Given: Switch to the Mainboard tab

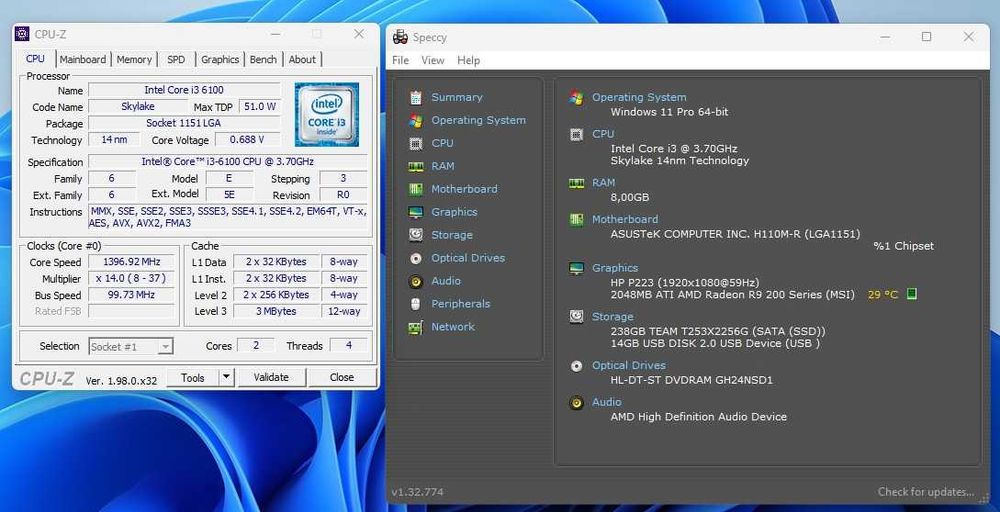Looking at the screenshot, I should pyautogui.click(x=83, y=59).
